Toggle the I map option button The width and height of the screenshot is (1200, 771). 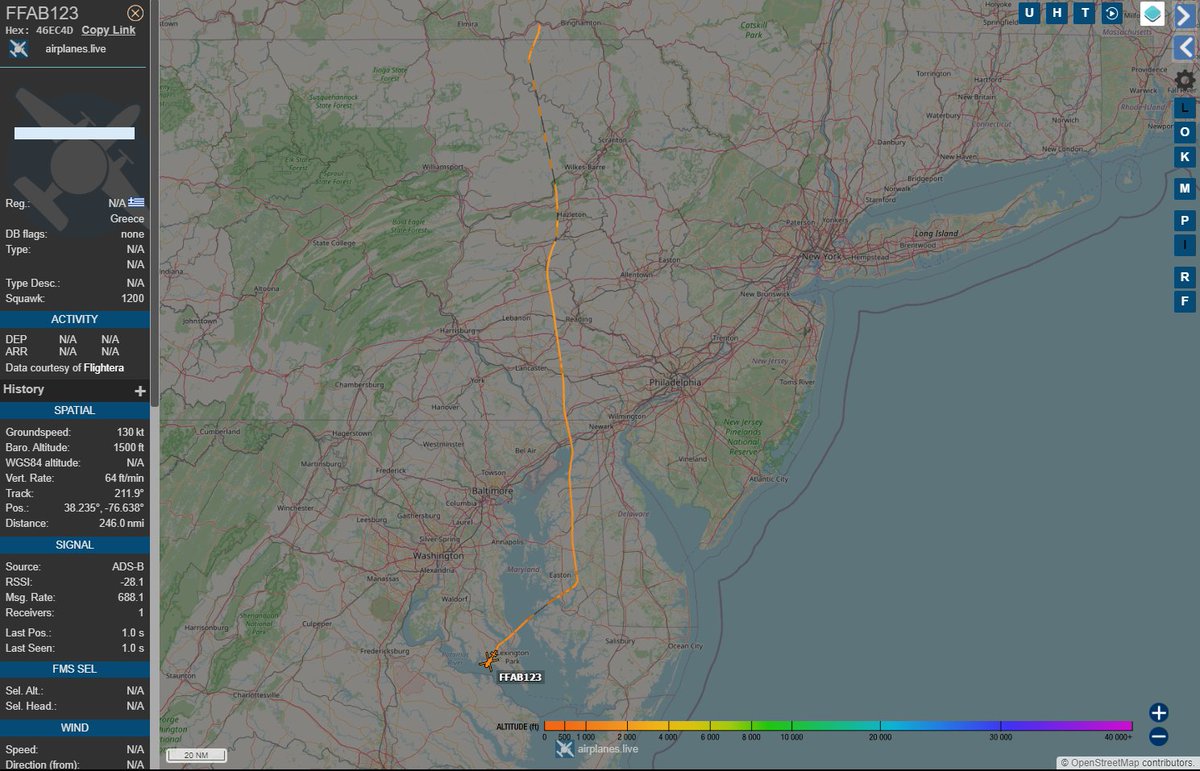pyautogui.click(x=1185, y=245)
